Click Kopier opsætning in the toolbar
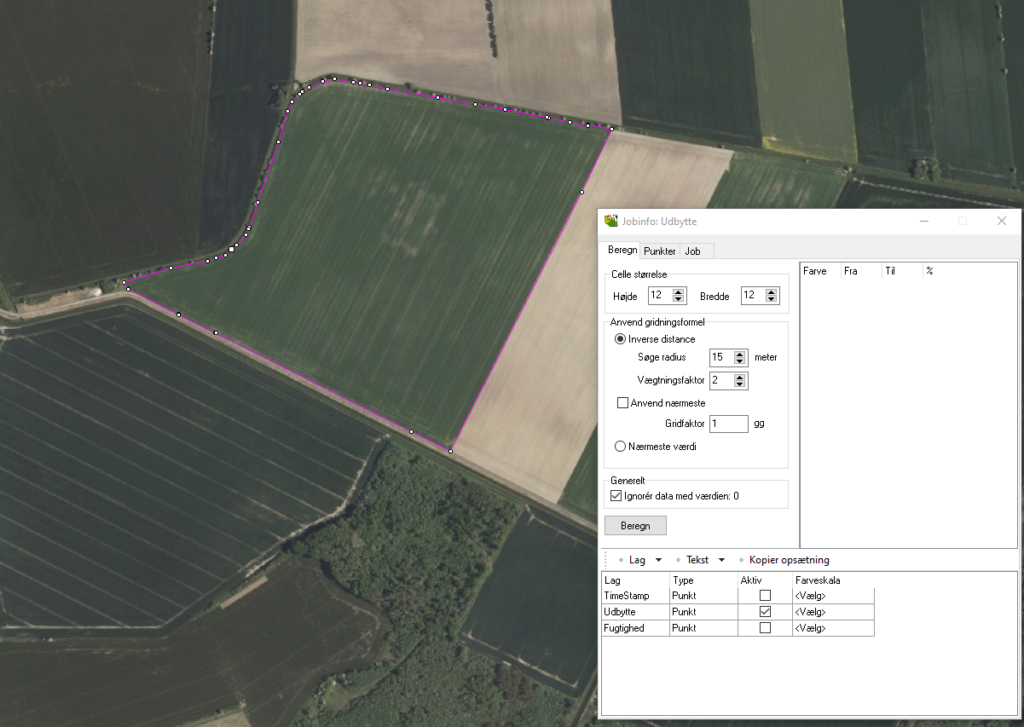Screen dimensions: 1024x727 tap(788, 560)
